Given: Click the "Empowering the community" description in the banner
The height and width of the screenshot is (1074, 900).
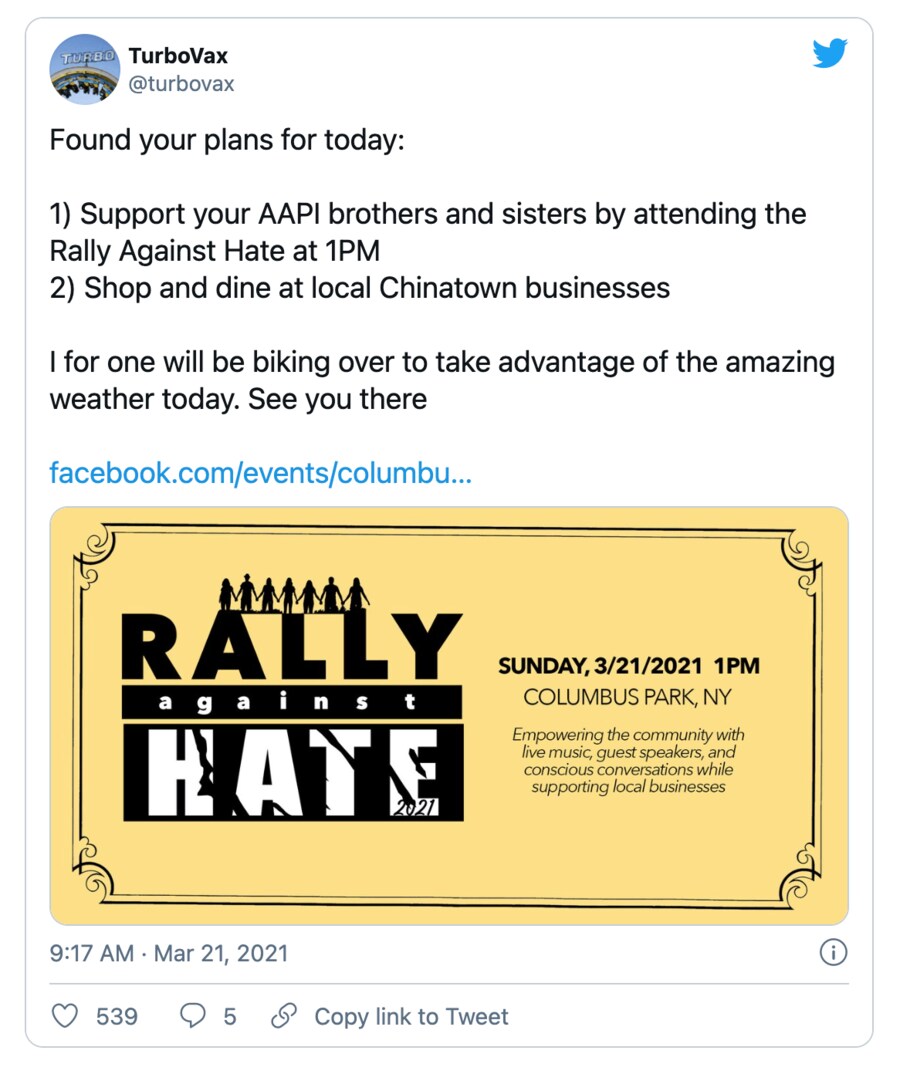Looking at the screenshot, I should pos(628,760).
